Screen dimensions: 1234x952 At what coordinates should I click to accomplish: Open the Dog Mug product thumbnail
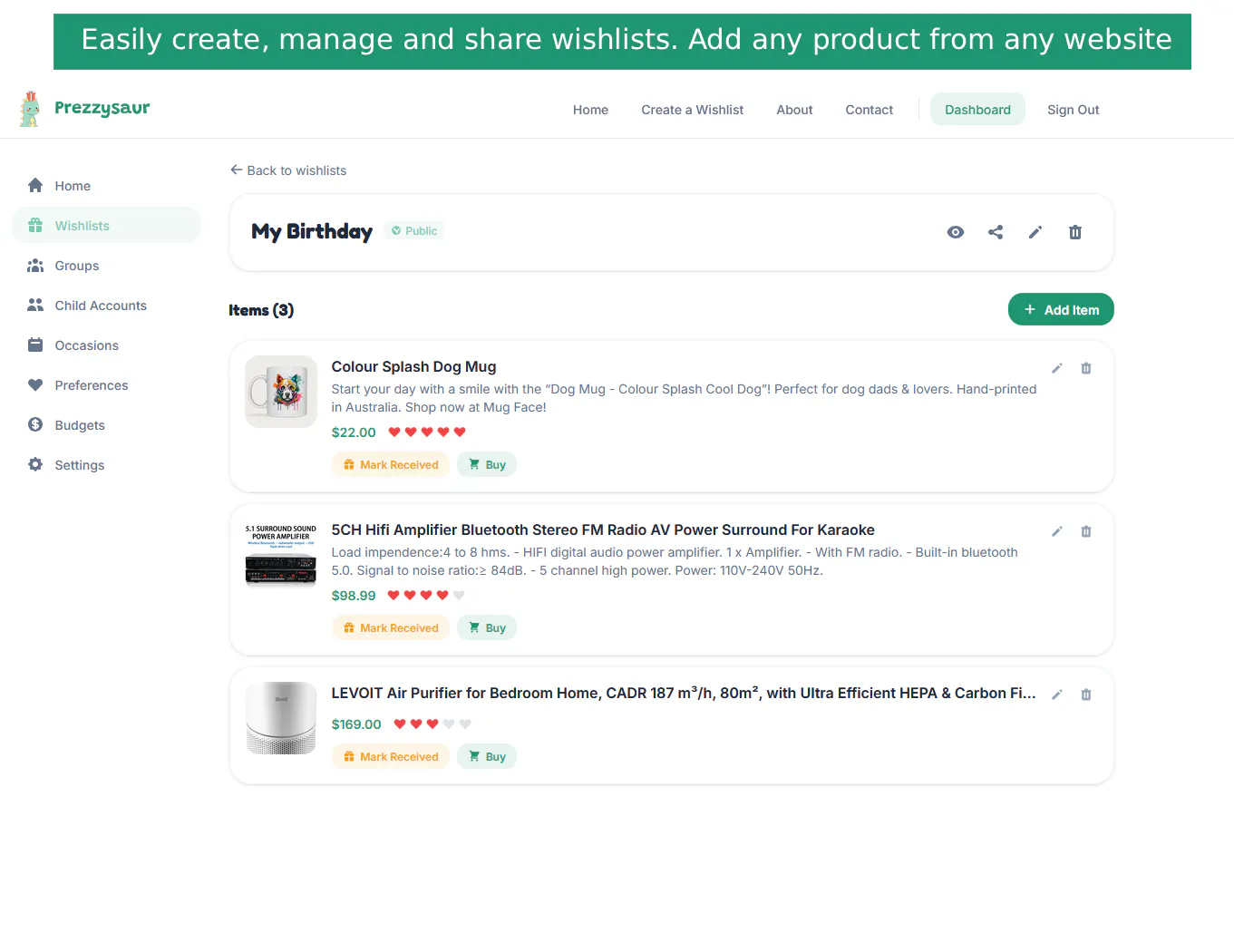click(281, 392)
